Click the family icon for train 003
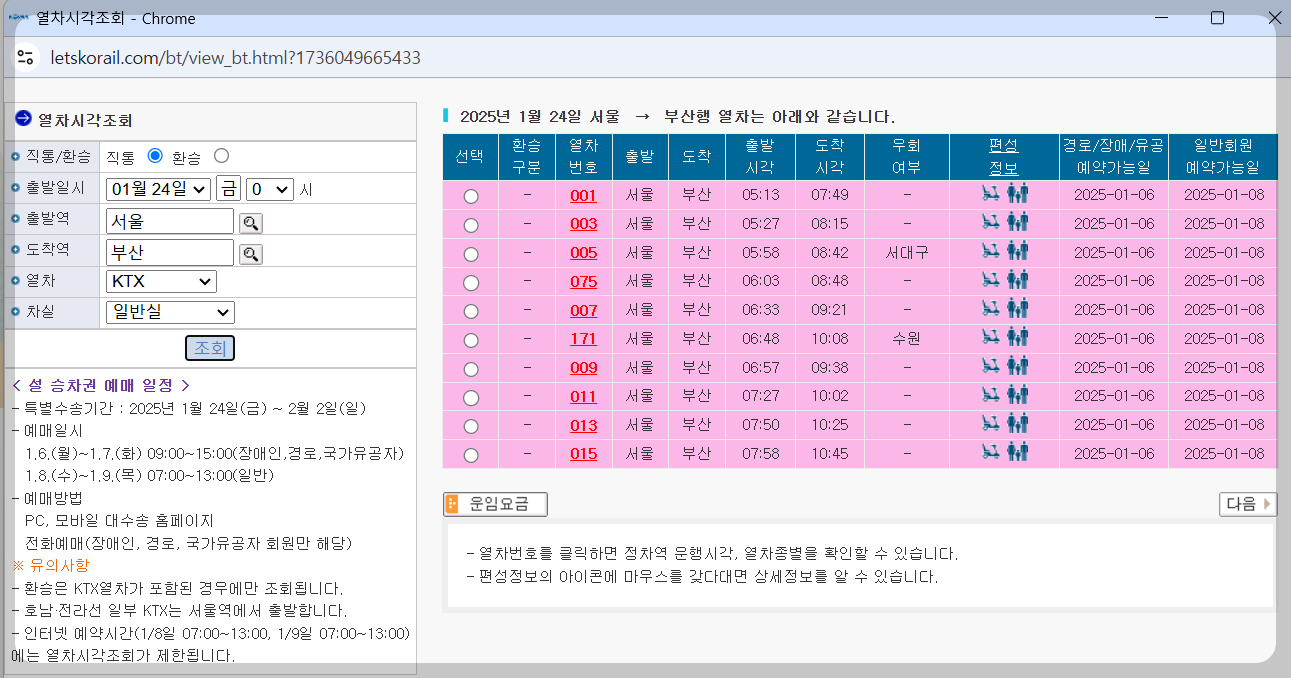This screenshot has height=678, width=1291. pyautogui.click(x=1017, y=222)
